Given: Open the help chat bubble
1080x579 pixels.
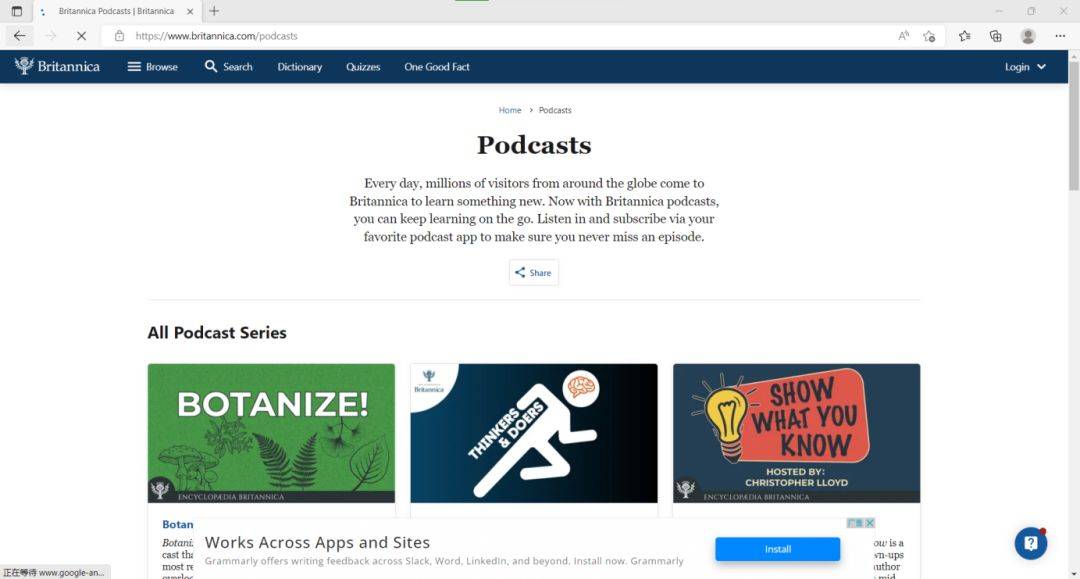Looking at the screenshot, I should tap(1031, 544).
